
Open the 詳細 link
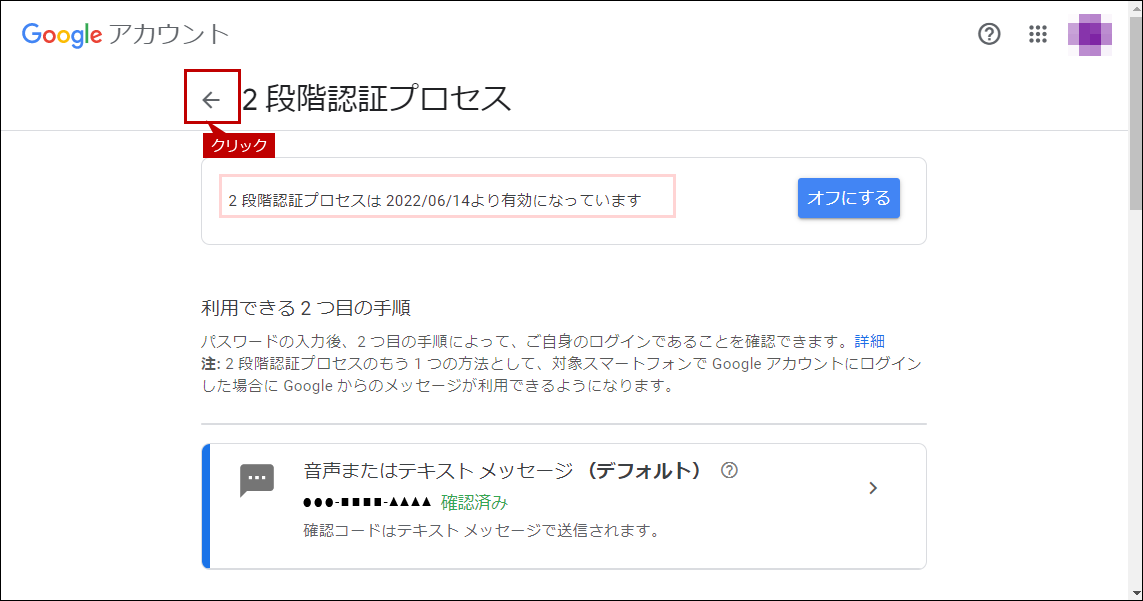(x=869, y=341)
